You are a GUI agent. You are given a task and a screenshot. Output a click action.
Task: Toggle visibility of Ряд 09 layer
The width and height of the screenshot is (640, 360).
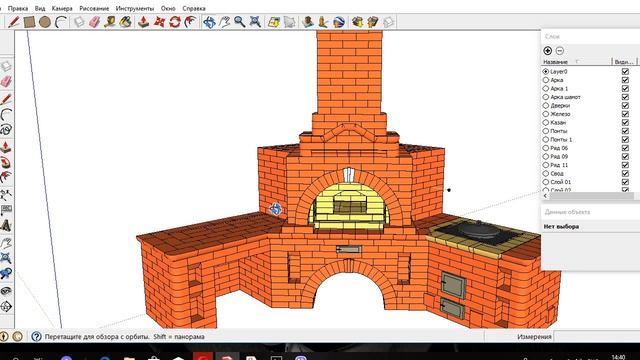coord(625,156)
